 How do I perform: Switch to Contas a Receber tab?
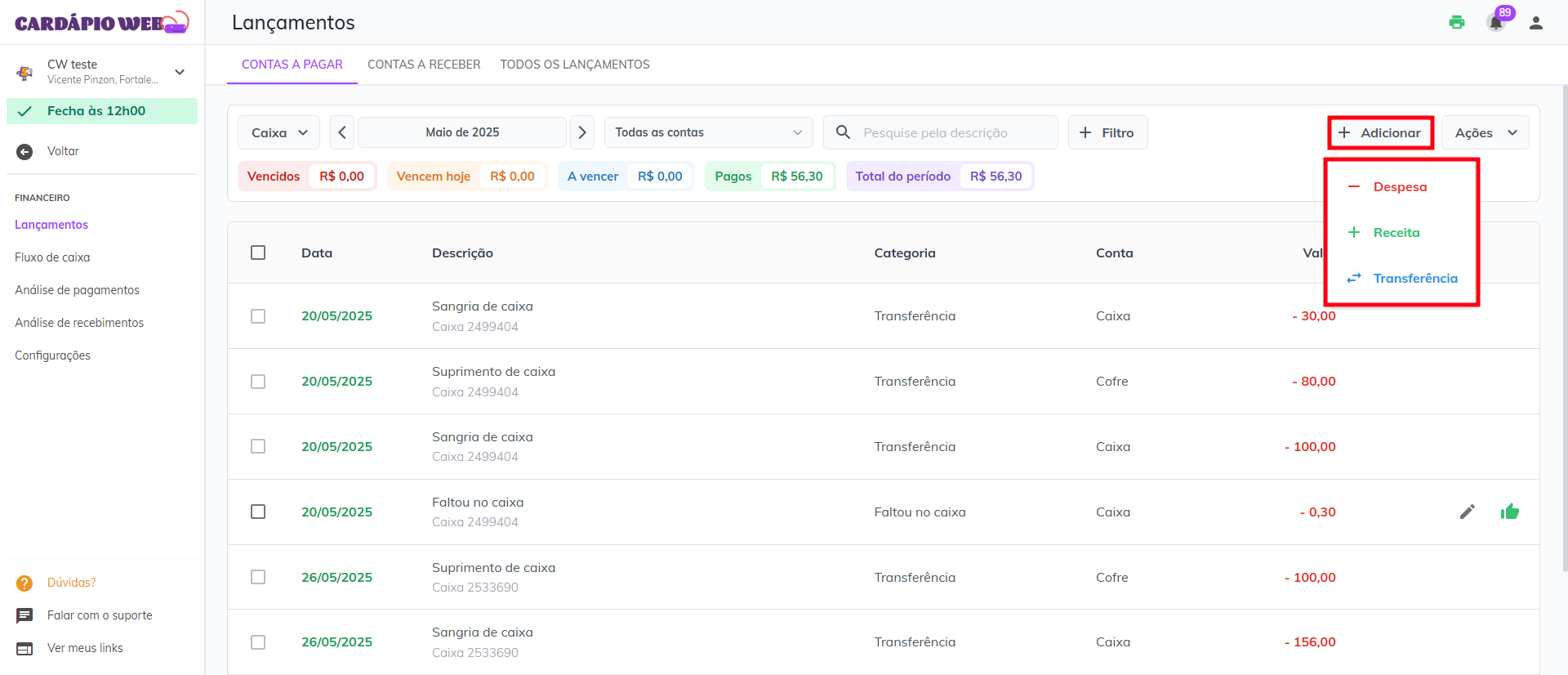(424, 65)
